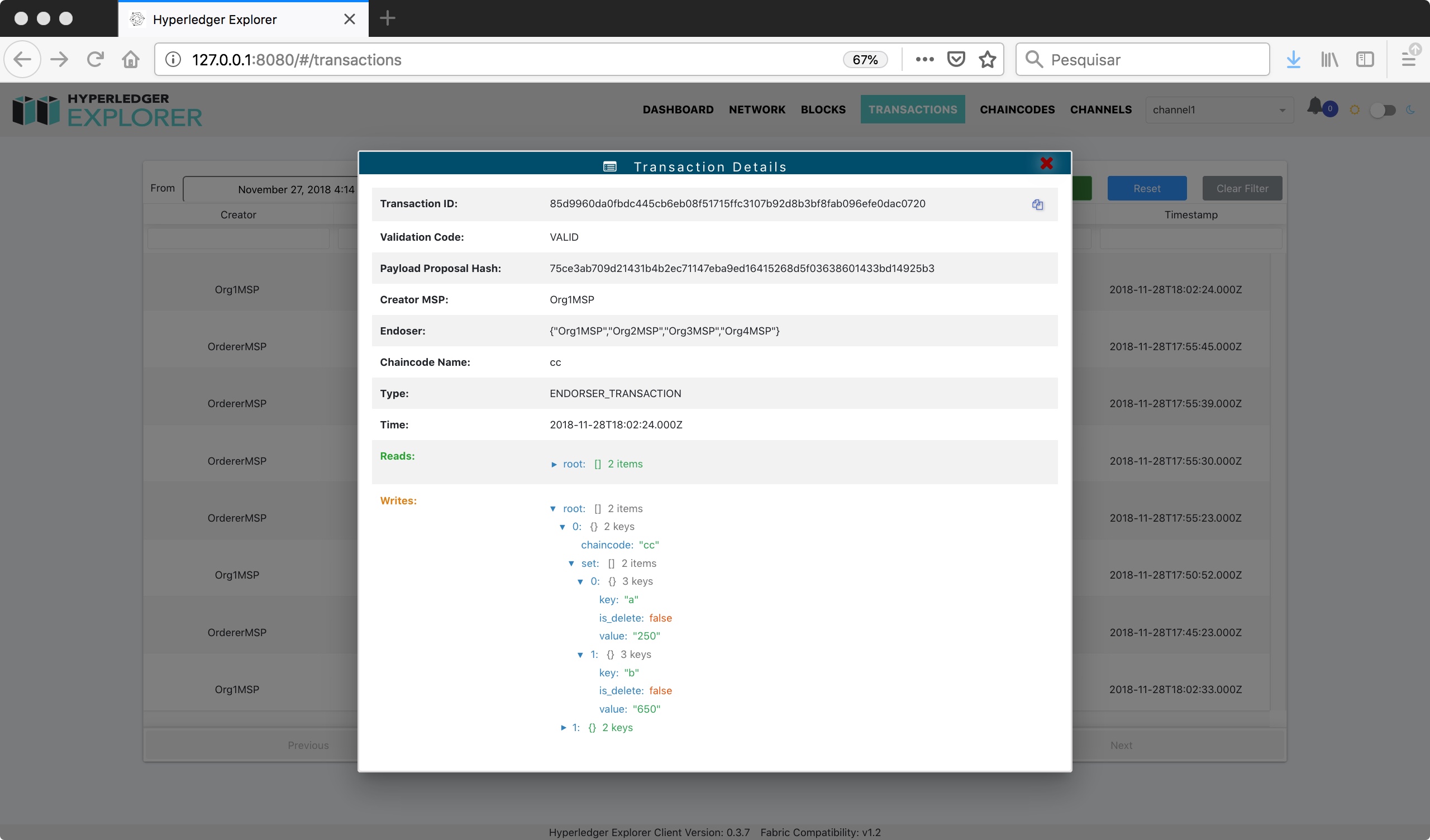Click the Next page button
The image size is (1430, 840).
click(x=1121, y=745)
